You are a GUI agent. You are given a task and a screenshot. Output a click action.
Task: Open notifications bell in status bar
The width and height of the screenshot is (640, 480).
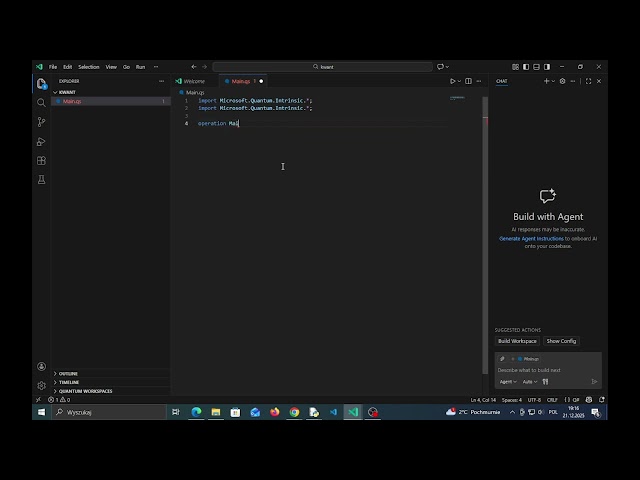point(602,400)
